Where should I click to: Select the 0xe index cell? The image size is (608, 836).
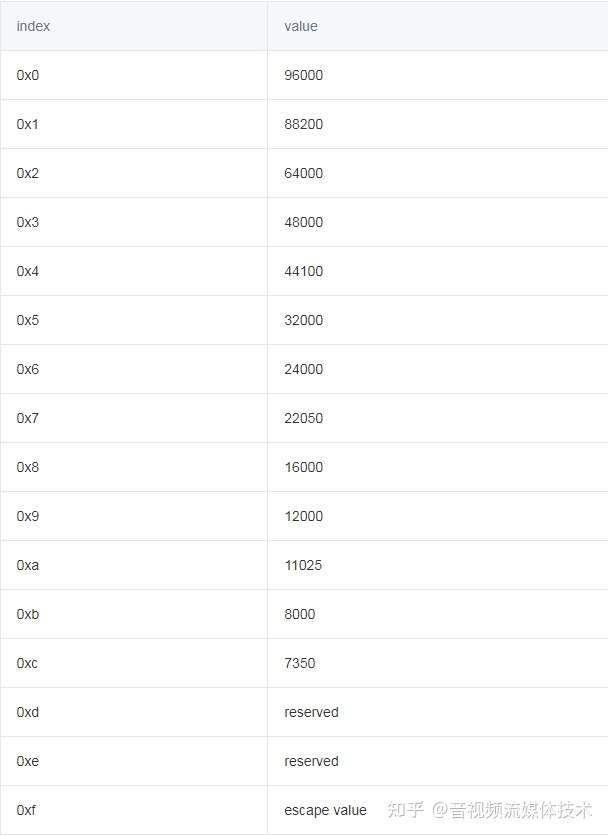click(x=28, y=761)
